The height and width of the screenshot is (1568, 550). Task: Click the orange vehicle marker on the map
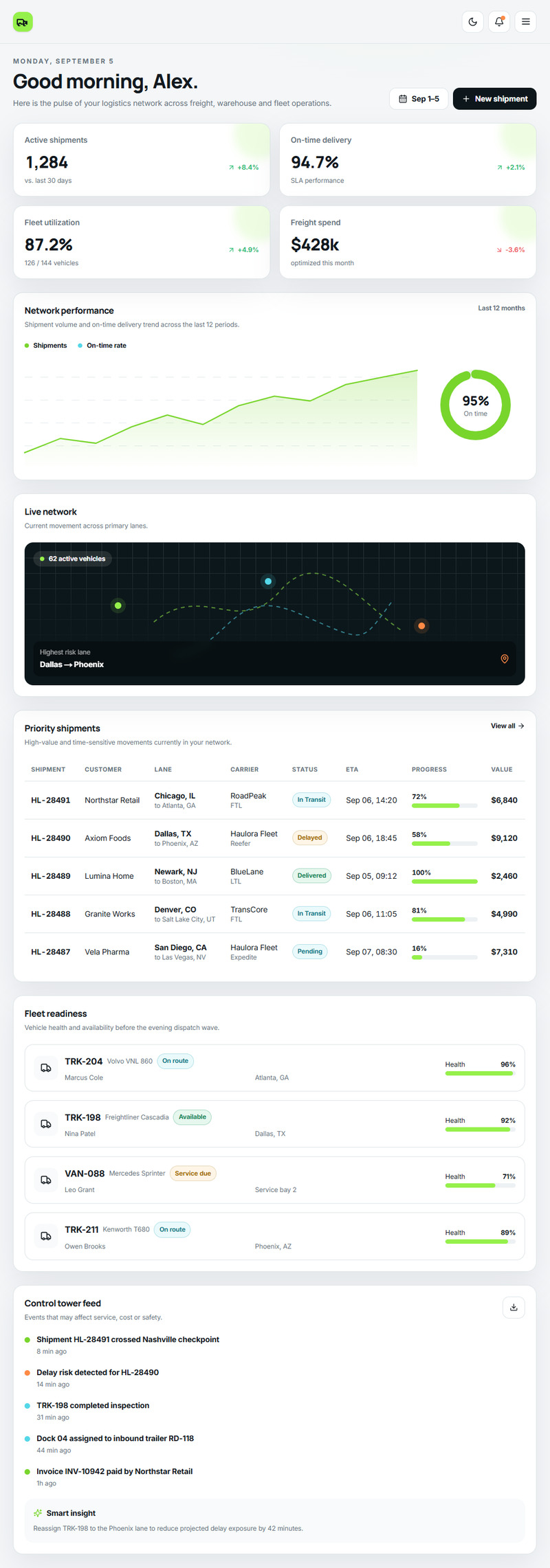[421, 626]
